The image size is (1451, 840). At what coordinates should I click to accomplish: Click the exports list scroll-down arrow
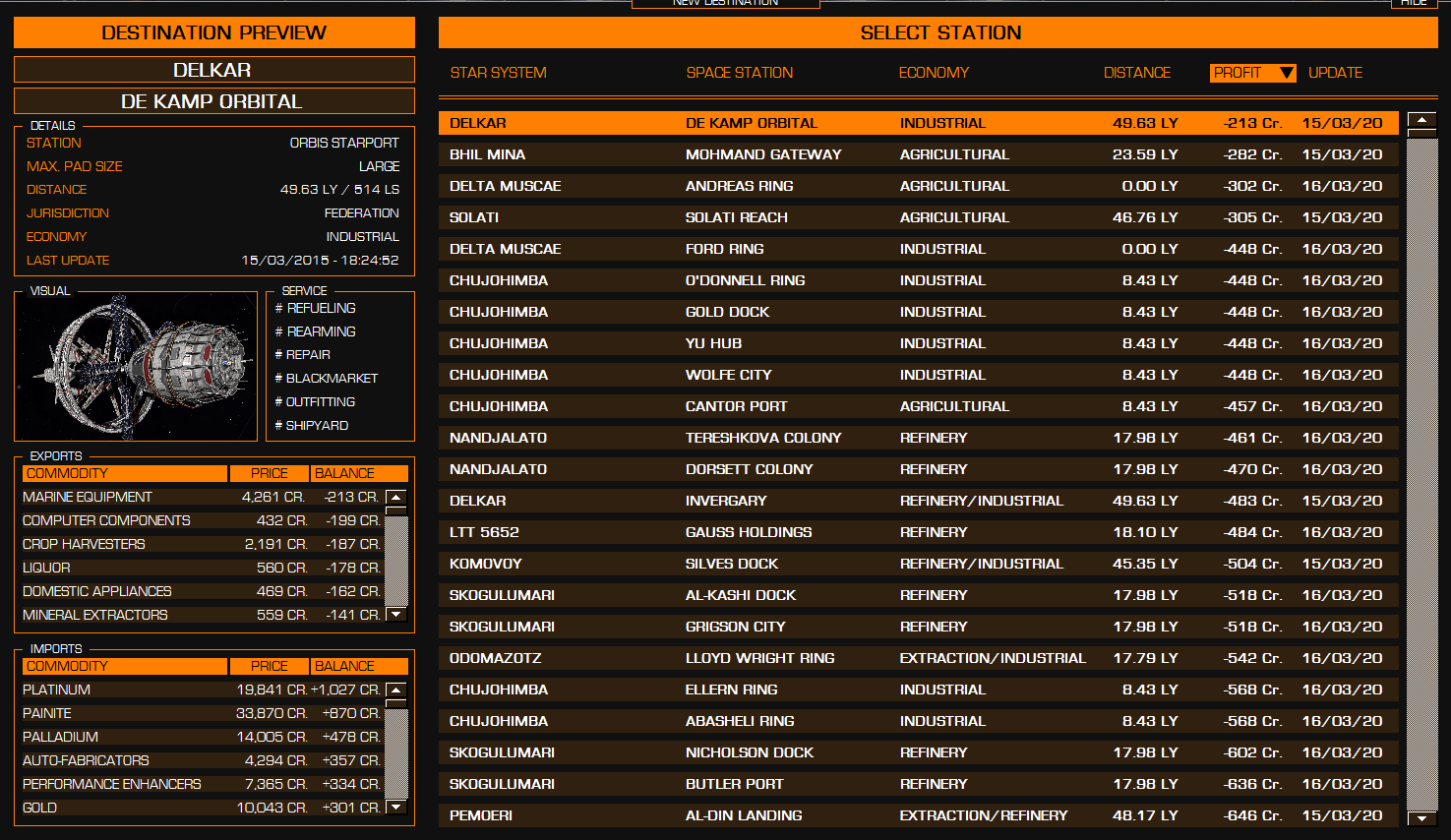[396, 615]
